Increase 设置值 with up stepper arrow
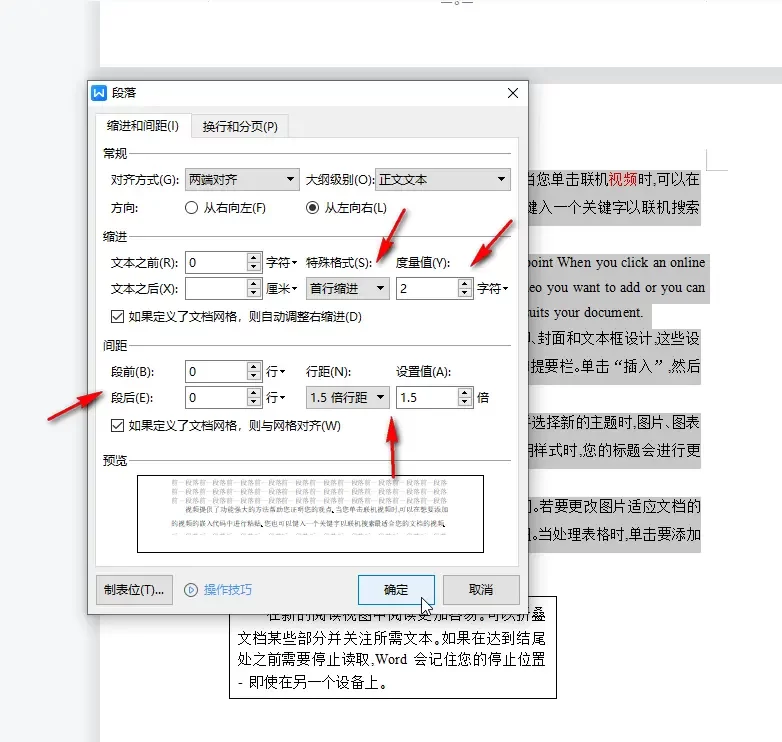The image size is (782, 742). click(465, 392)
